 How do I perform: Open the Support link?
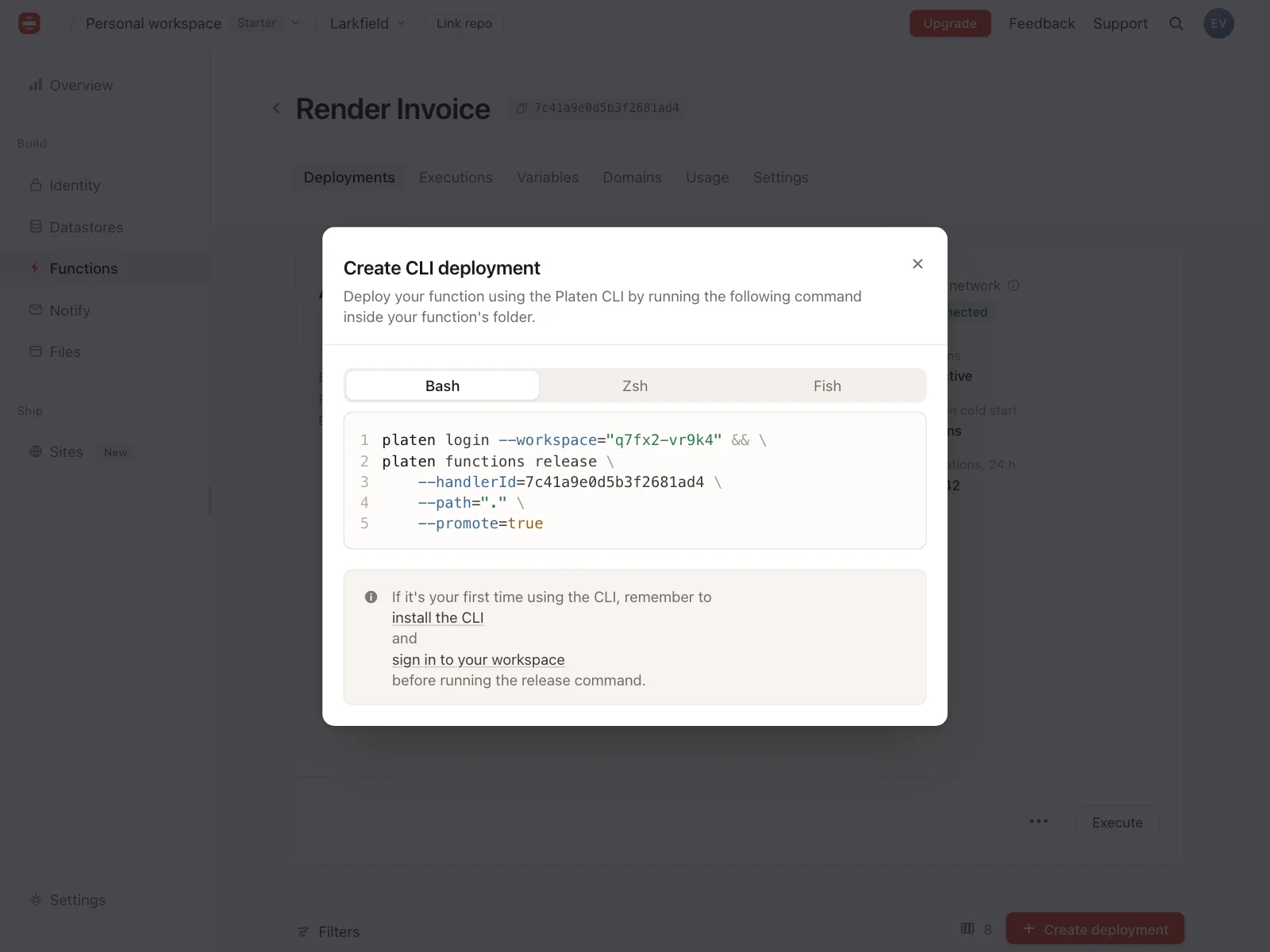click(x=1120, y=23)
